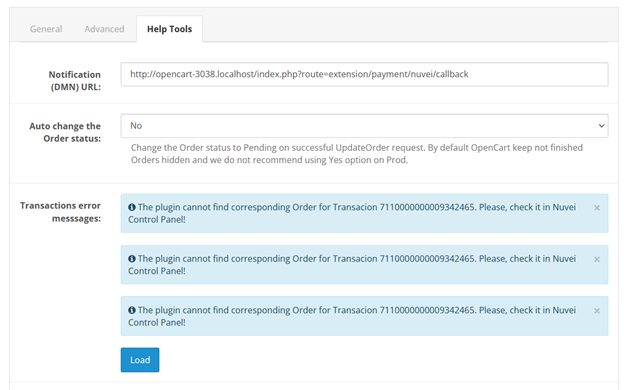Viewport: 624px width, 390px height.
Task: Click the second error alert's message text
Action: click(352, 265)
